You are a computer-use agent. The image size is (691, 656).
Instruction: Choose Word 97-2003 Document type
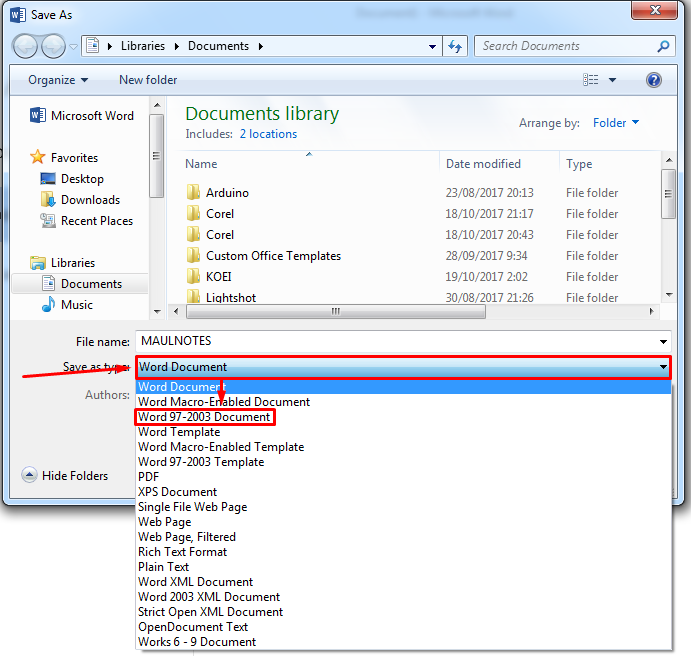[x=404, y=417]
